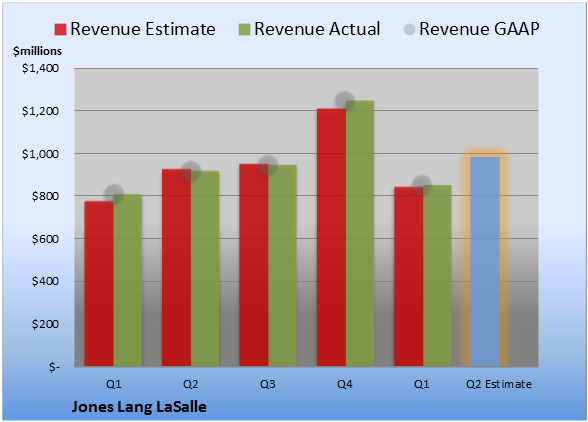Click the "Q2" axis label
The height and width of the screenshot is (422, 588).
click(x=190, y=384)
